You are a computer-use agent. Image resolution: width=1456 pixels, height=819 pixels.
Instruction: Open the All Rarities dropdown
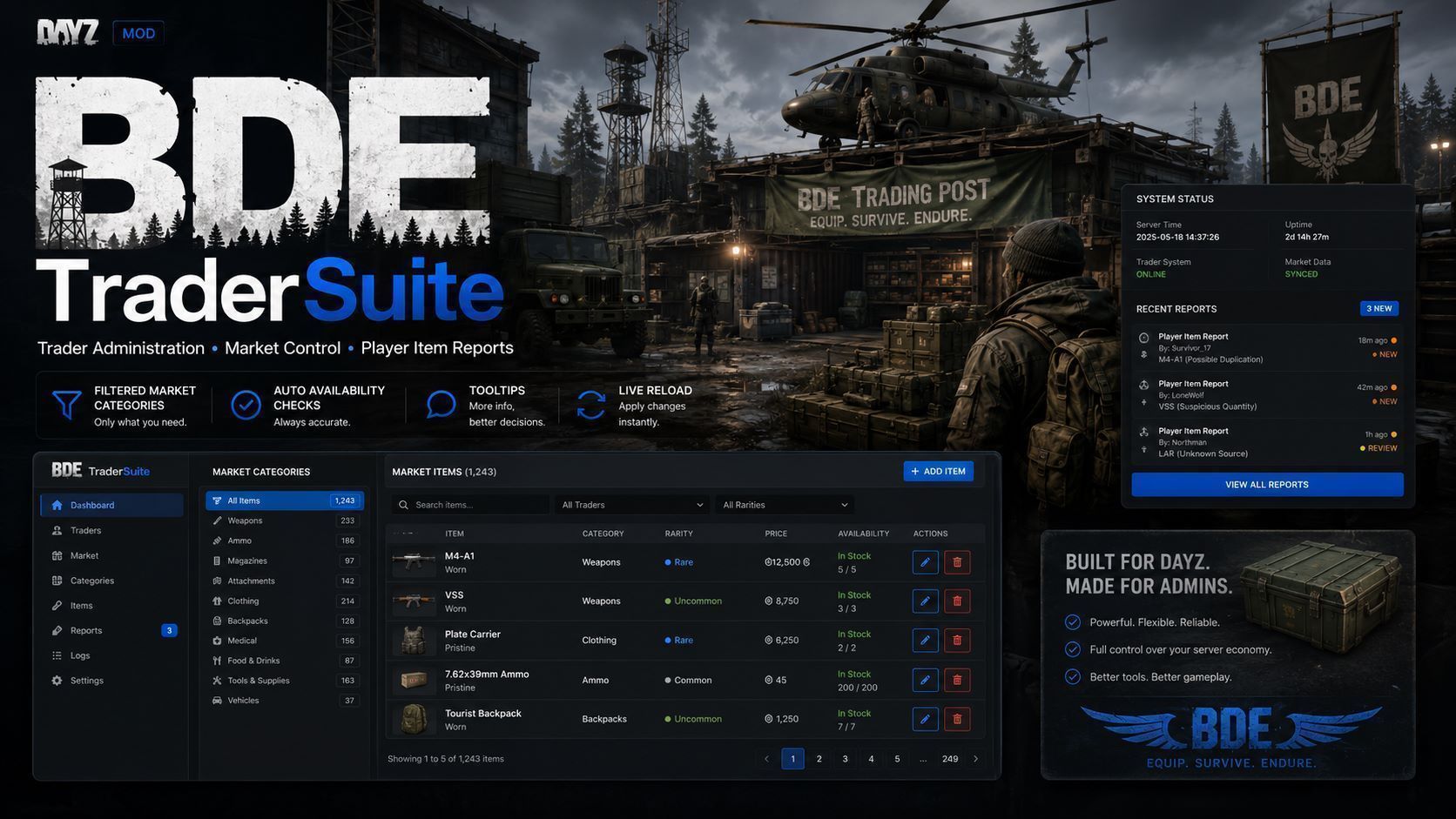[x=785, y=505]
